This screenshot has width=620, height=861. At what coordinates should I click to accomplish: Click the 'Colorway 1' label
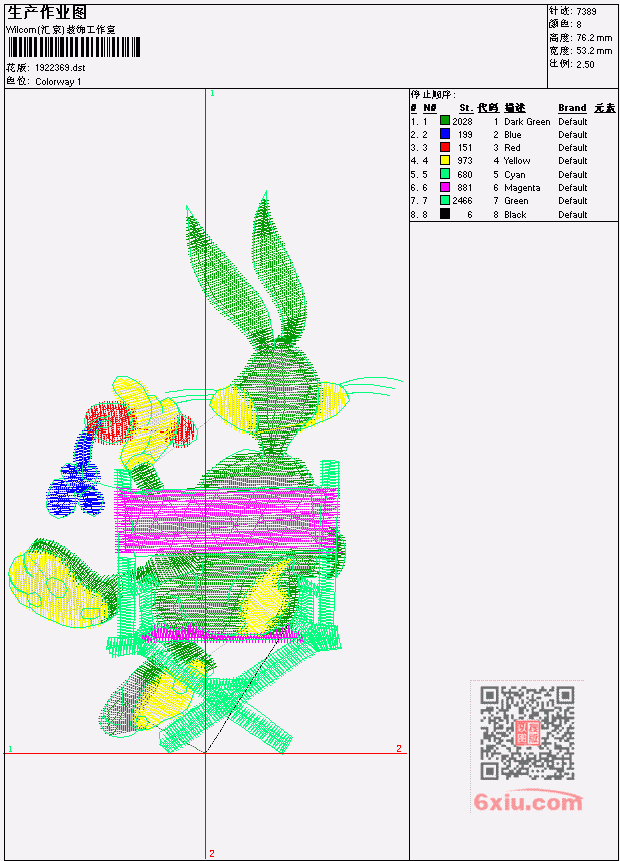(58, 82)
